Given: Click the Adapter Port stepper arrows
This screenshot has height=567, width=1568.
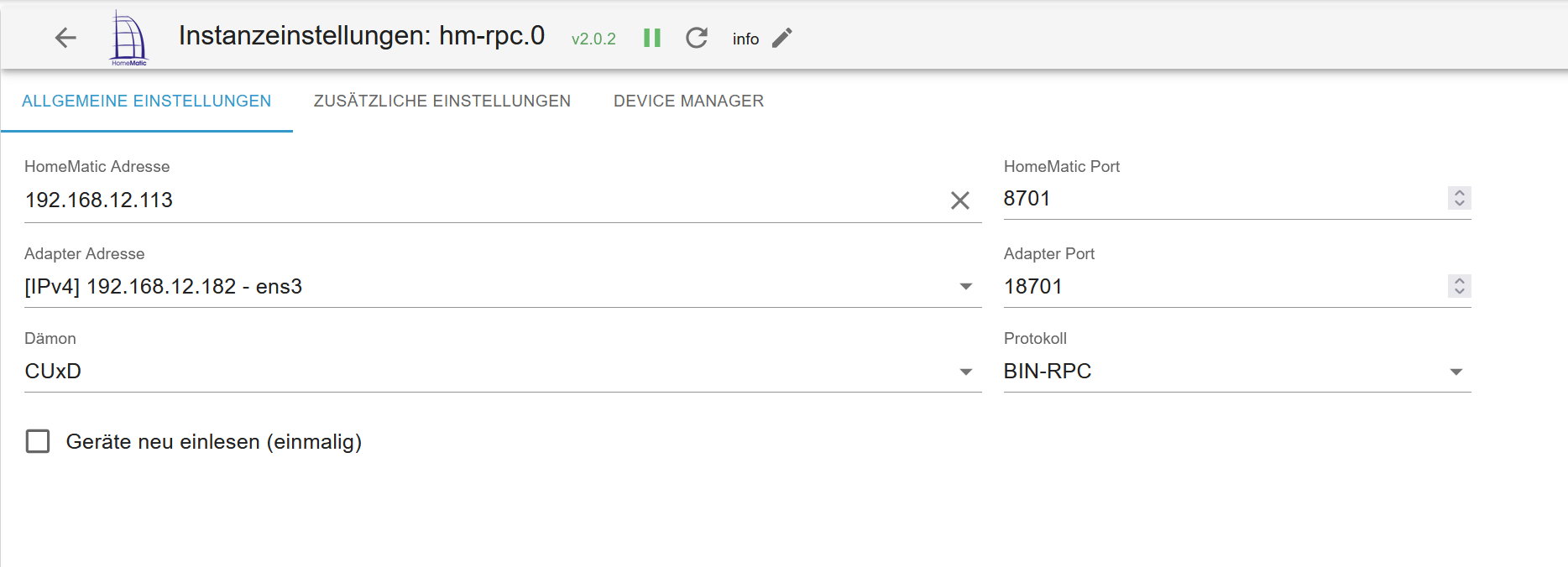Looking at the screenshot, I should coord(1459,286).
